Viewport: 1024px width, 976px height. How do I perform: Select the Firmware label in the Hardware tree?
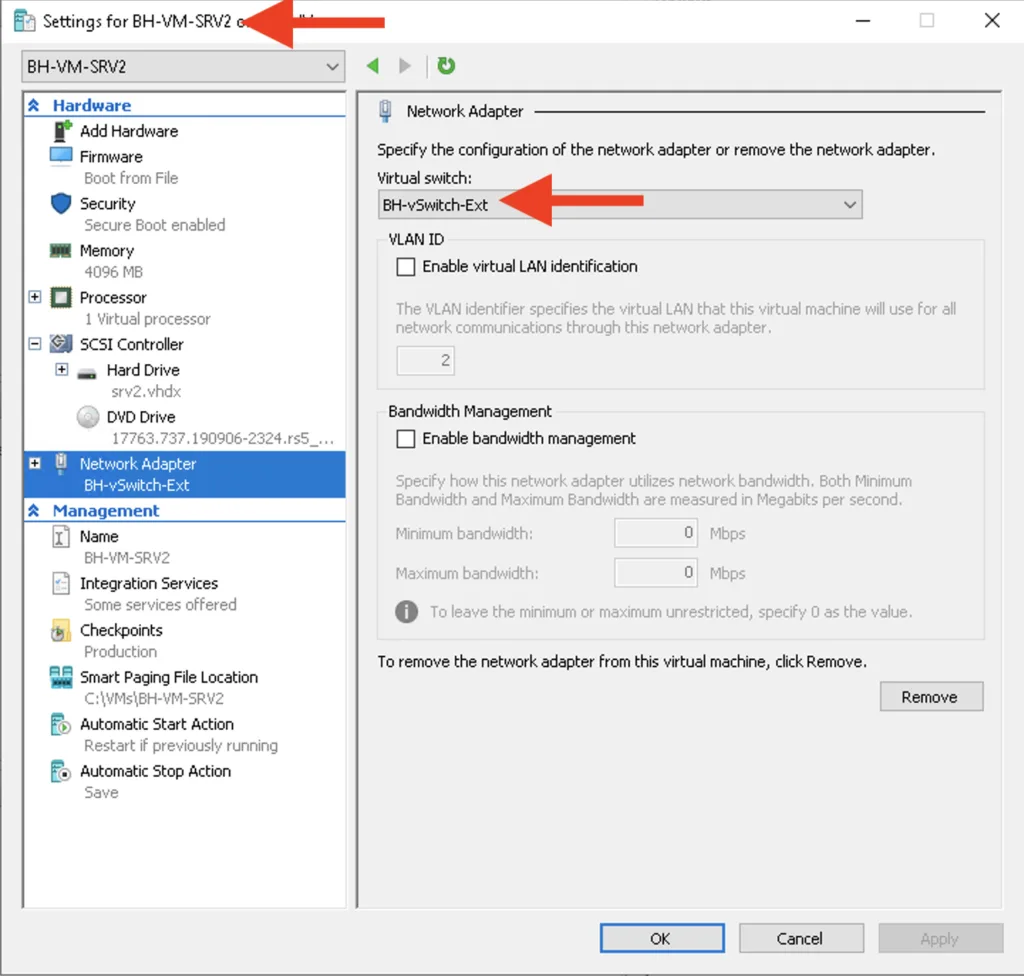pos(111,157)
